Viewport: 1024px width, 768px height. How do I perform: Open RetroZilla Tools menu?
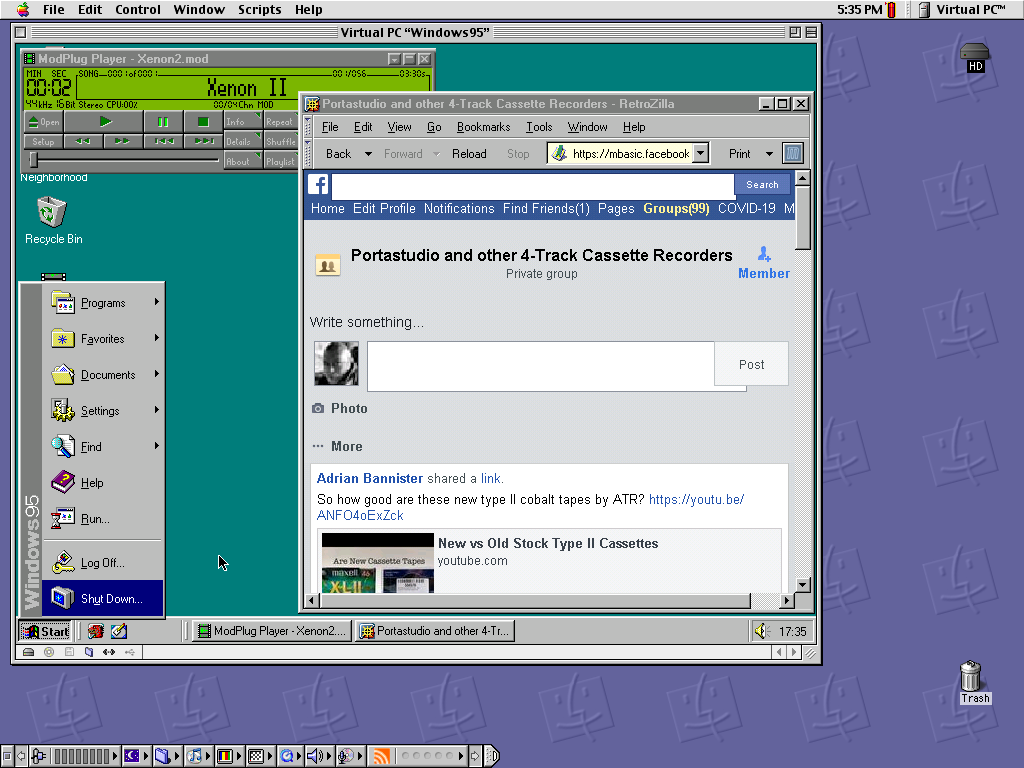[539, 127]
